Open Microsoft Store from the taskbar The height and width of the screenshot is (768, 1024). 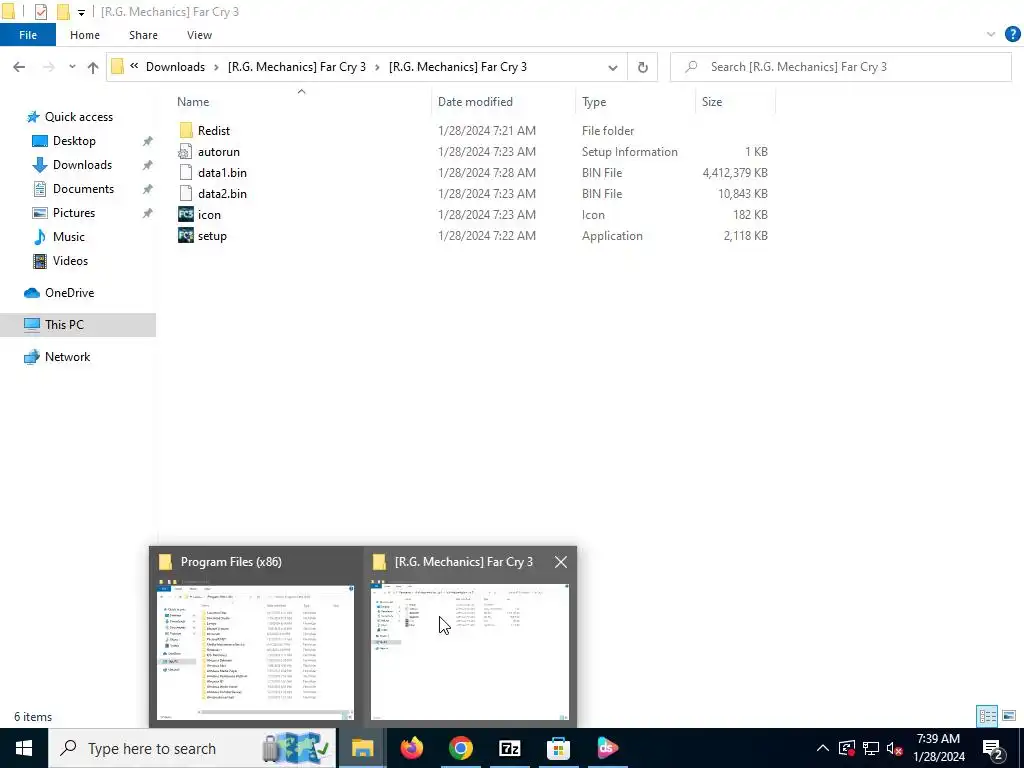pos(558,748)
